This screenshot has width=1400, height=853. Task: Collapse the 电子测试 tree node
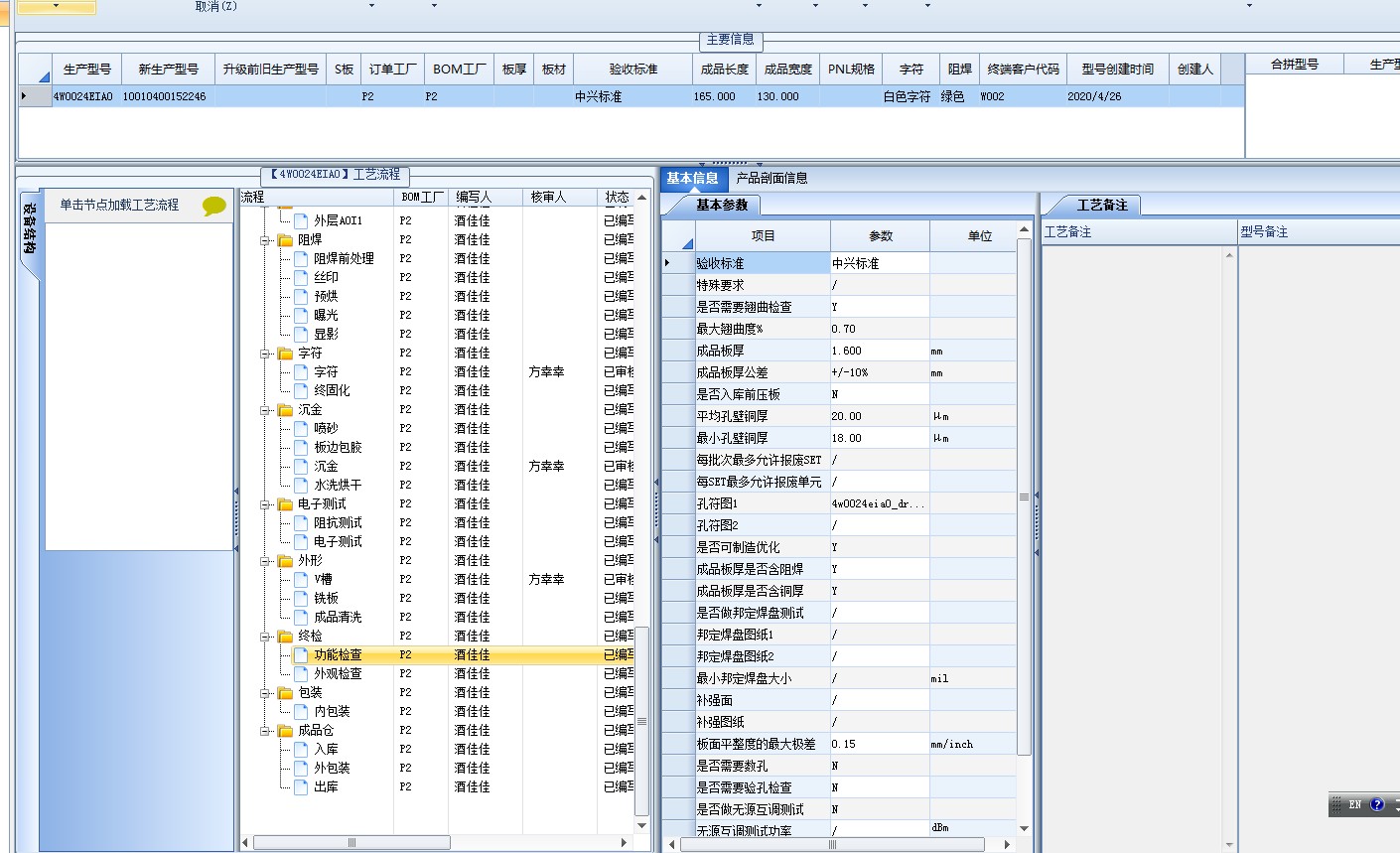click(x=266, y=504)
